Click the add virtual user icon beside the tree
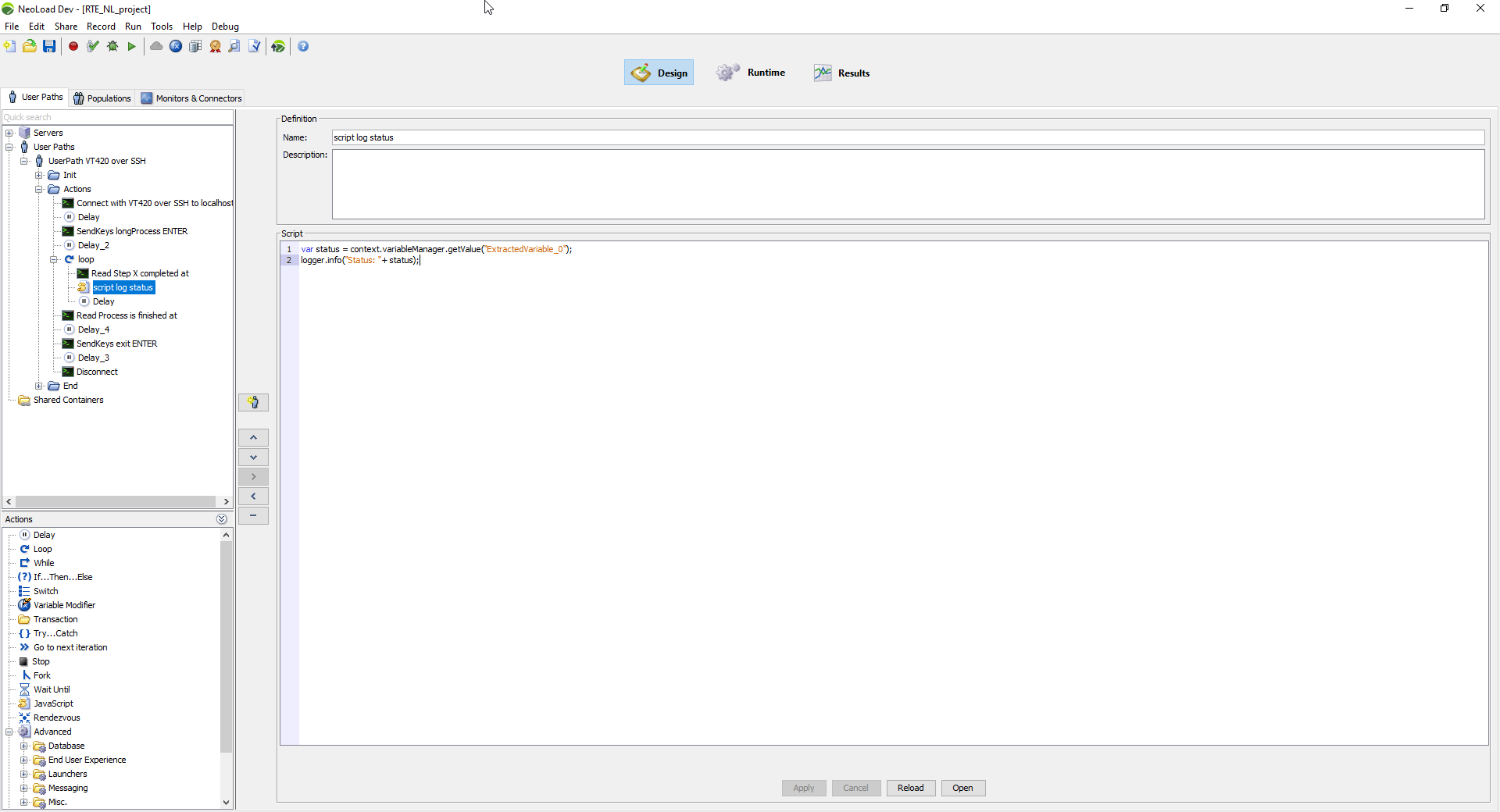Viewport: 1500px width, 812px height. [253, 402]
